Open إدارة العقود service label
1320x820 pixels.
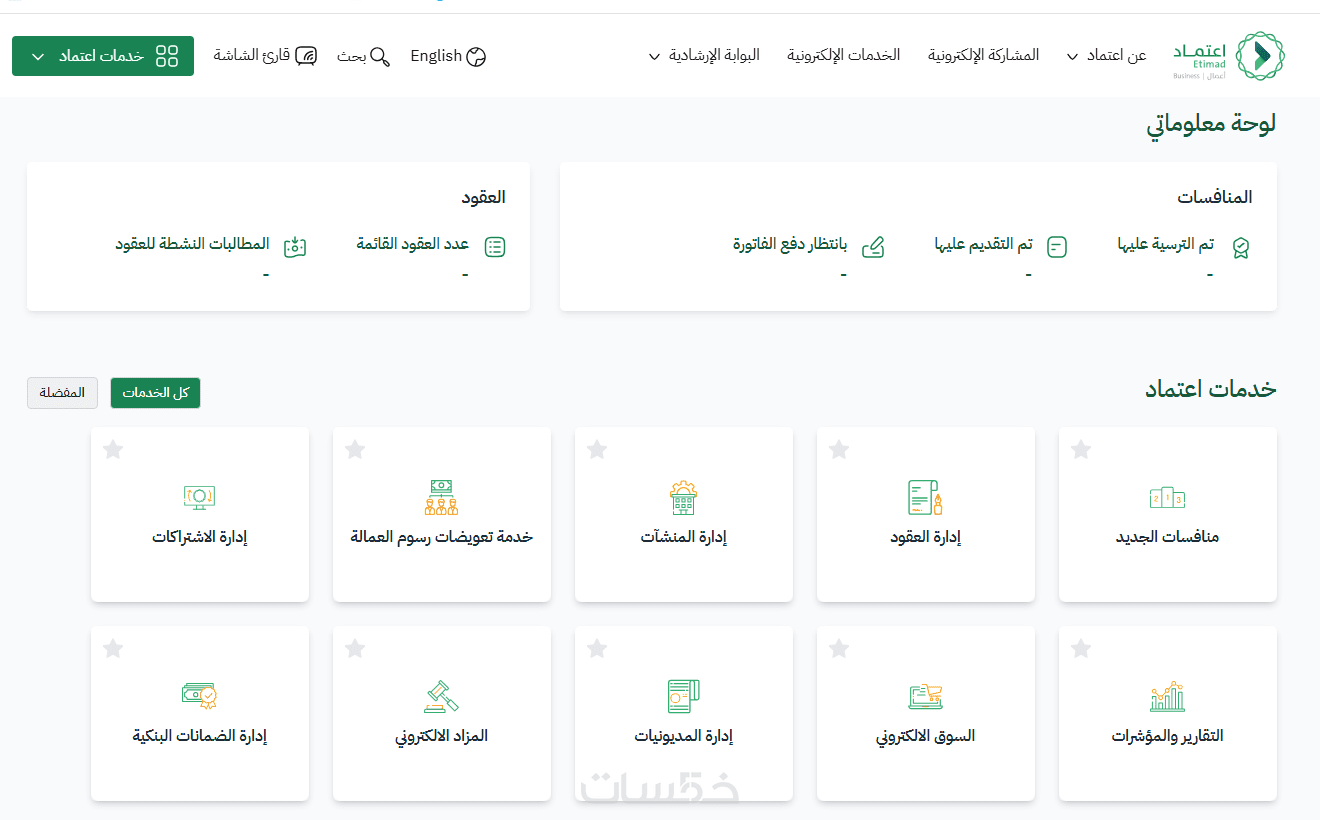pos(925,537)
